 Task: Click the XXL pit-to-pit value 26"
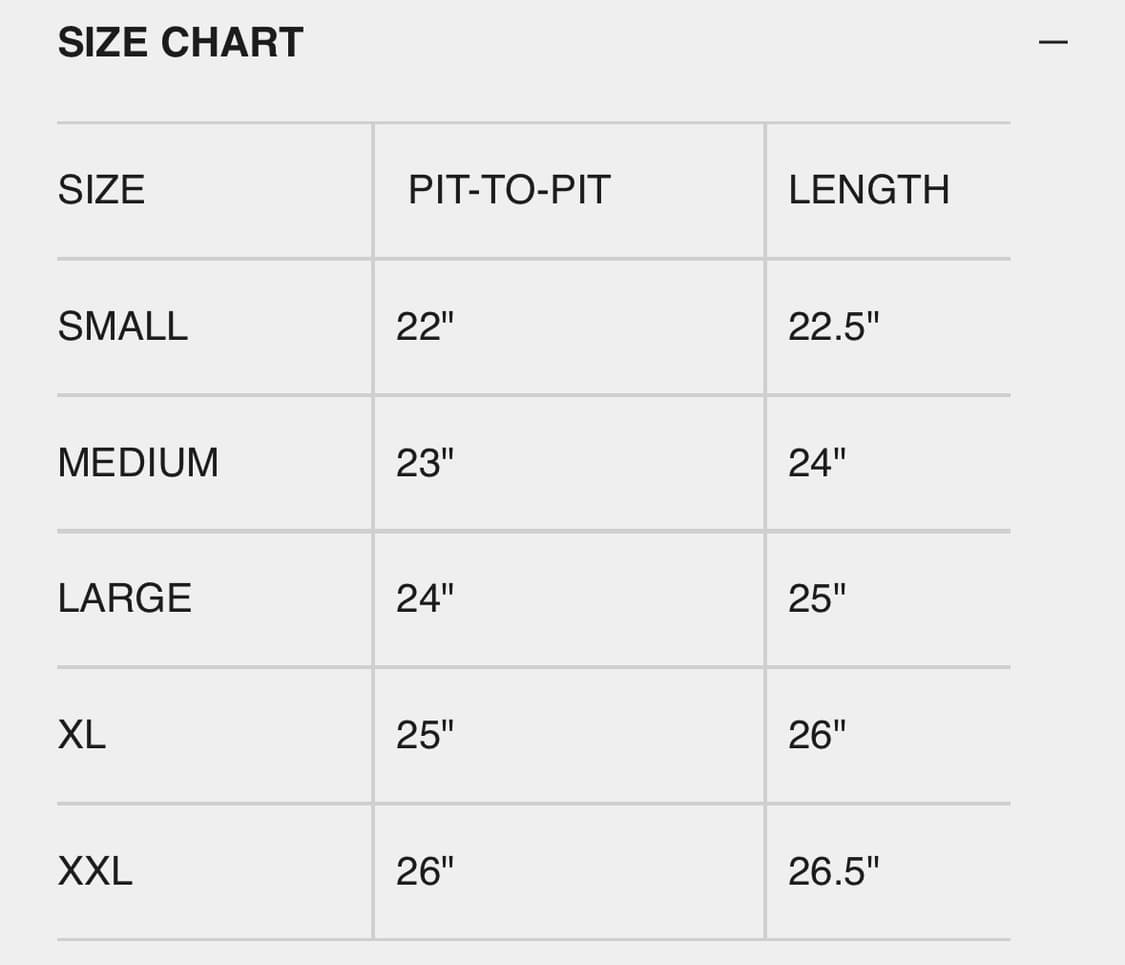[x=425, y=871]
